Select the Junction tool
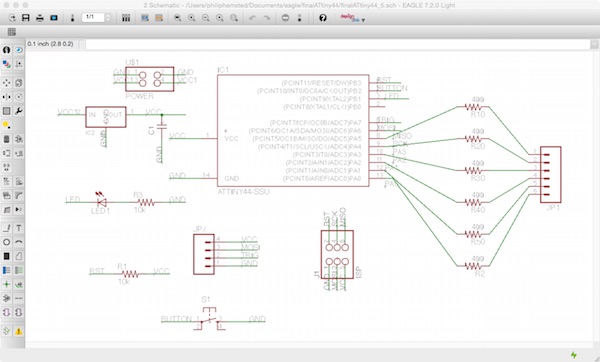The width and height of the screenshot is (600, 362). [x=7, y=284]
